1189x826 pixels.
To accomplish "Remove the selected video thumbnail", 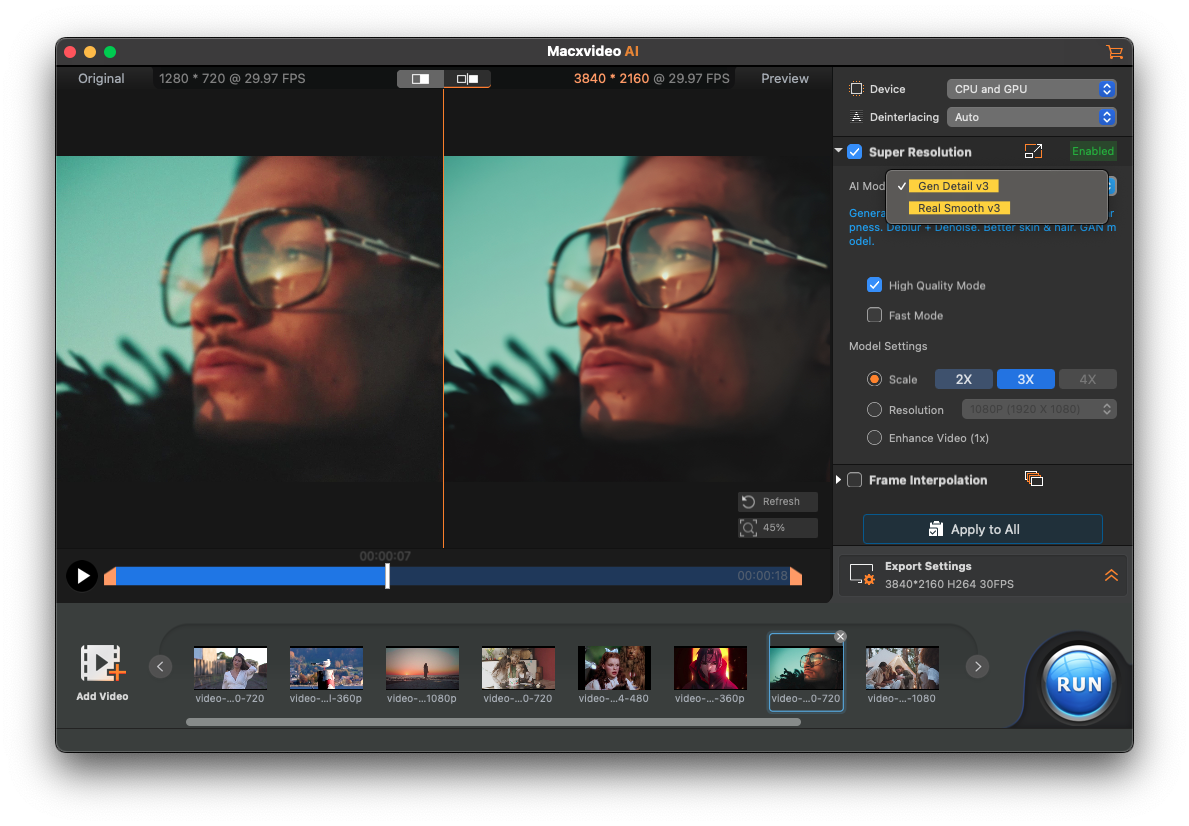I will click(840, 636).
